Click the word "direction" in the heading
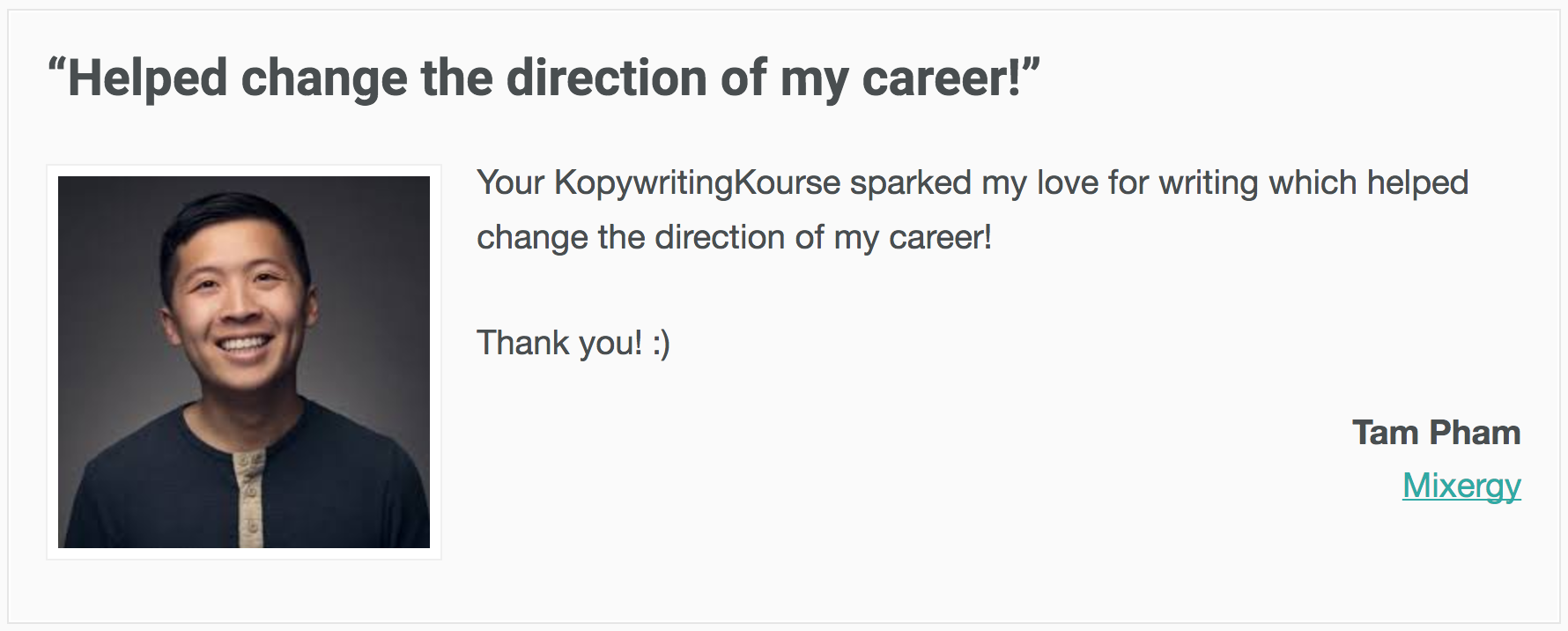Screen dimensions: 1568x631 [606, 78]
